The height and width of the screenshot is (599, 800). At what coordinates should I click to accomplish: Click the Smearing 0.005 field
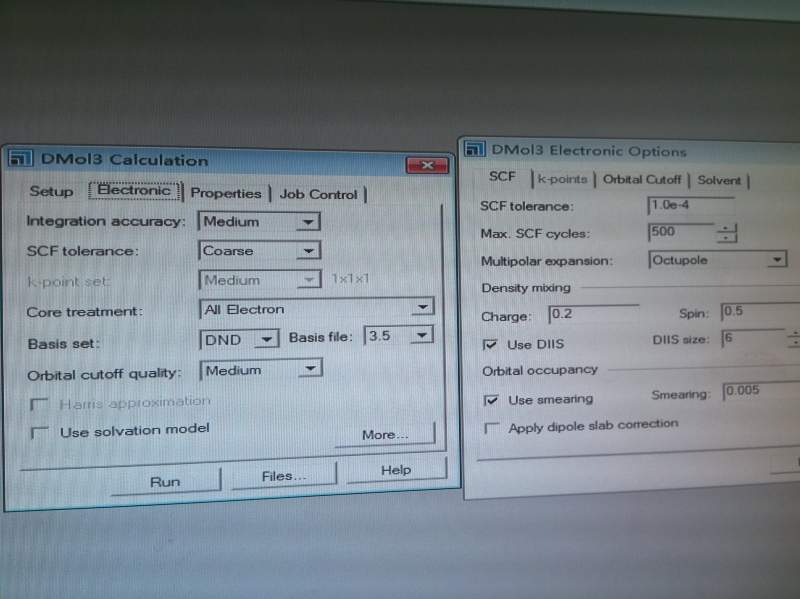[761, 391]
